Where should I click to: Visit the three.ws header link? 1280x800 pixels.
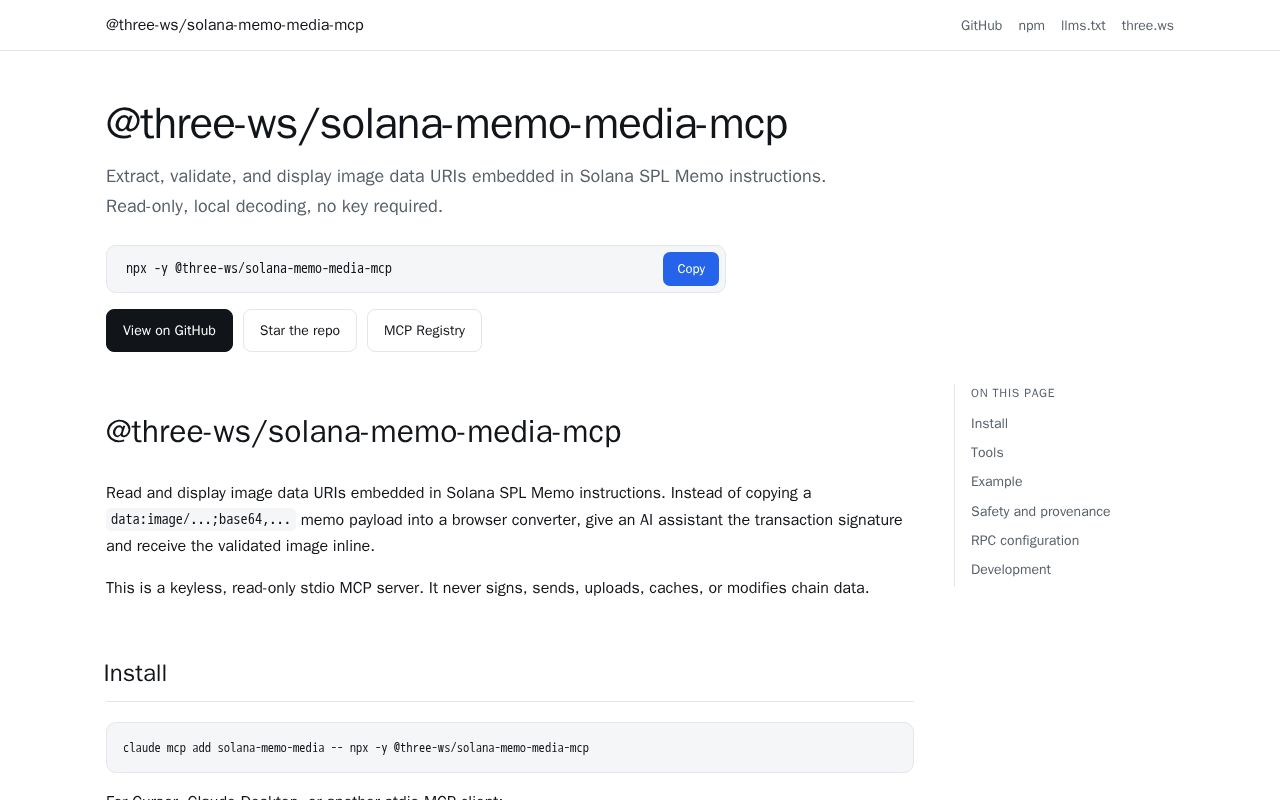(x=1147, y=25)
